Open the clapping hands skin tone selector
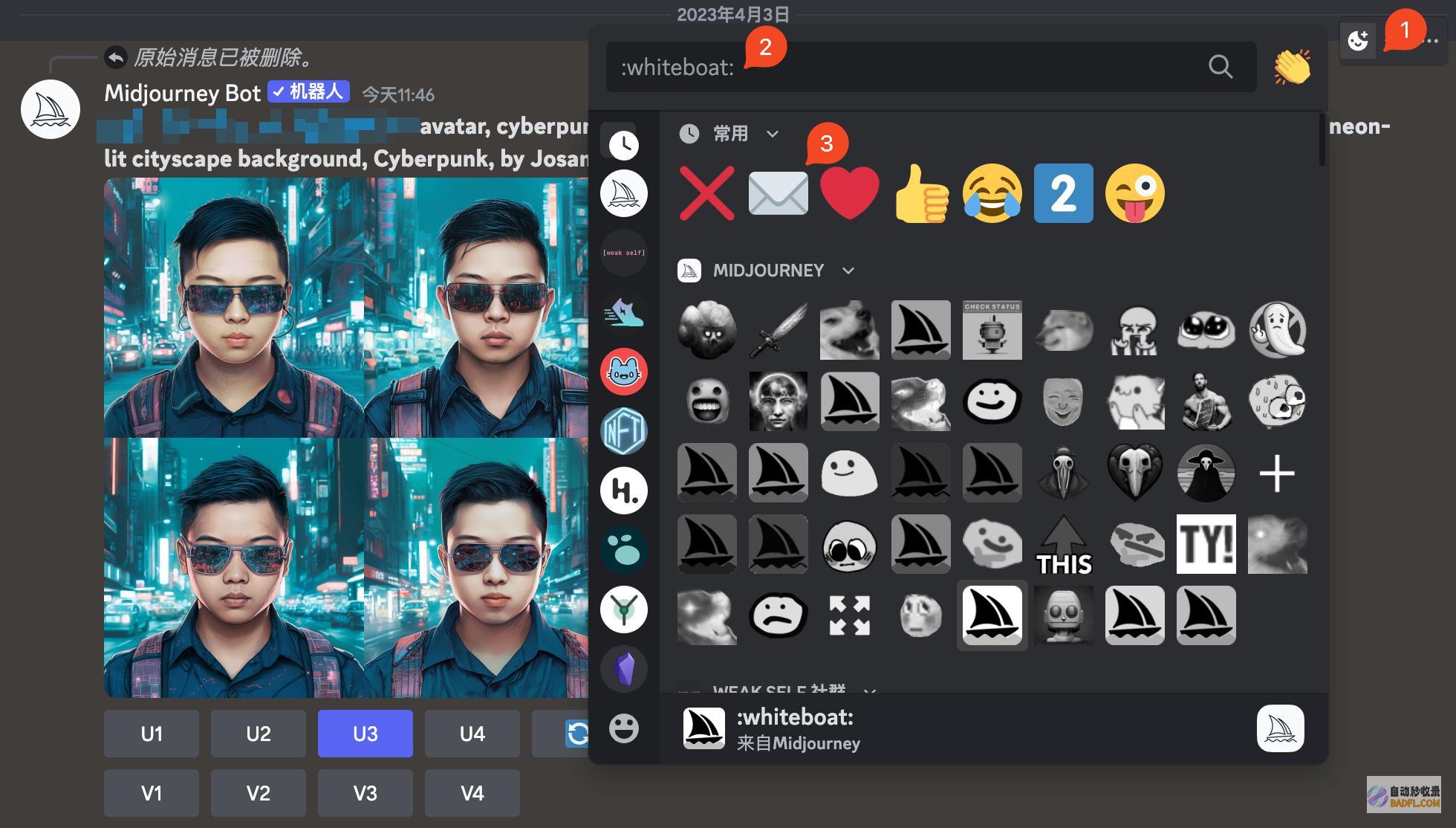The image size is (1456, 828). pos(1293,67)
